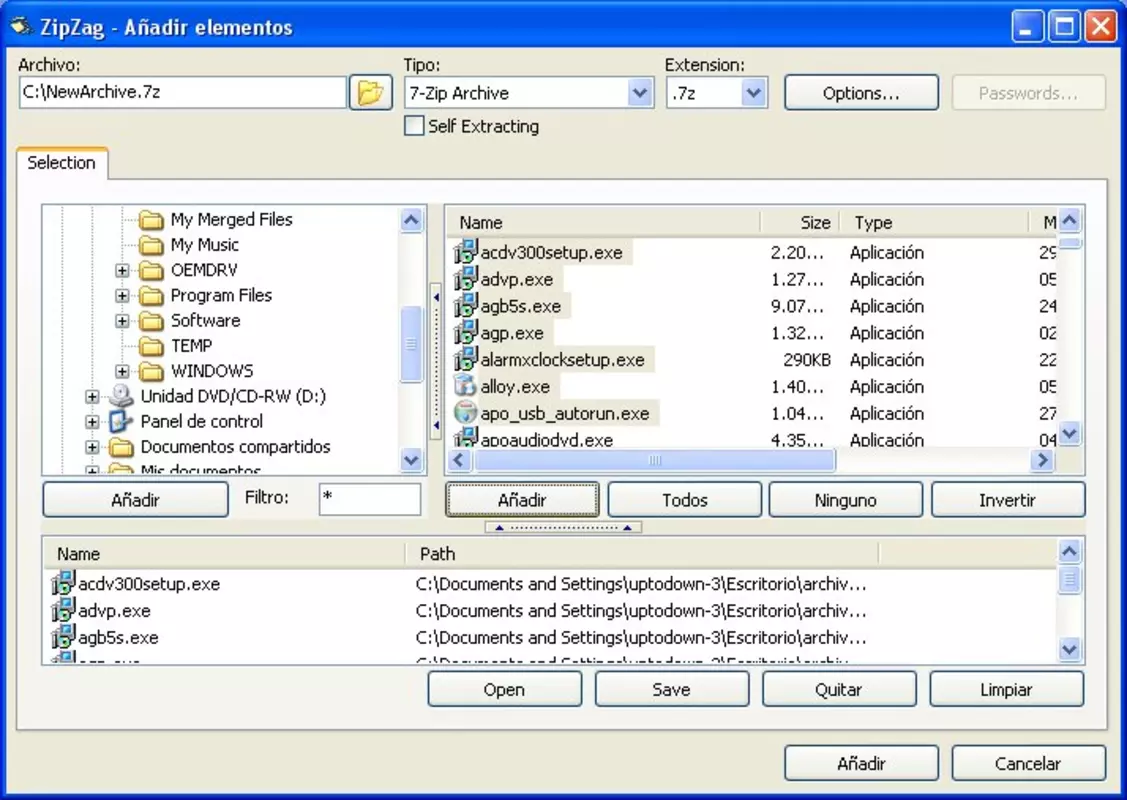Screen dimensions: 1127x800
Task: Click the alarmxclocksetup.exe file icon
Action: click(466, 359)
